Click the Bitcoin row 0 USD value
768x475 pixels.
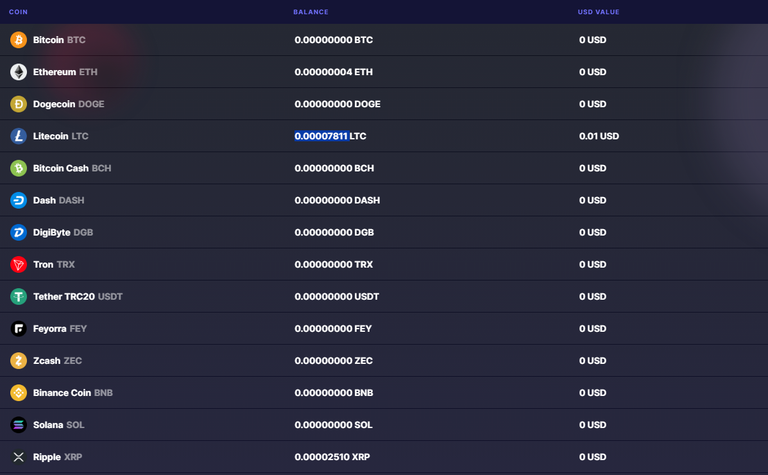(593, 40)
